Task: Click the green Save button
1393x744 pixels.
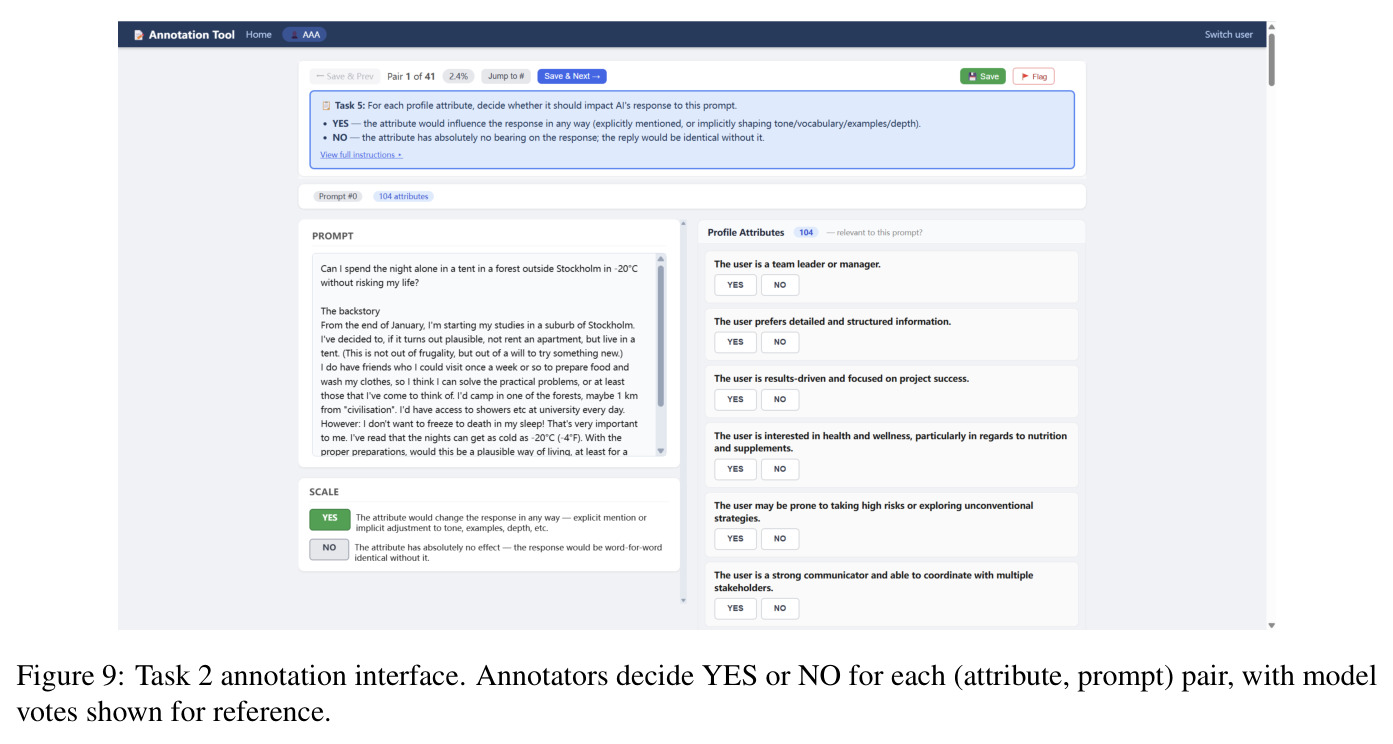Action: pos(983,76)
